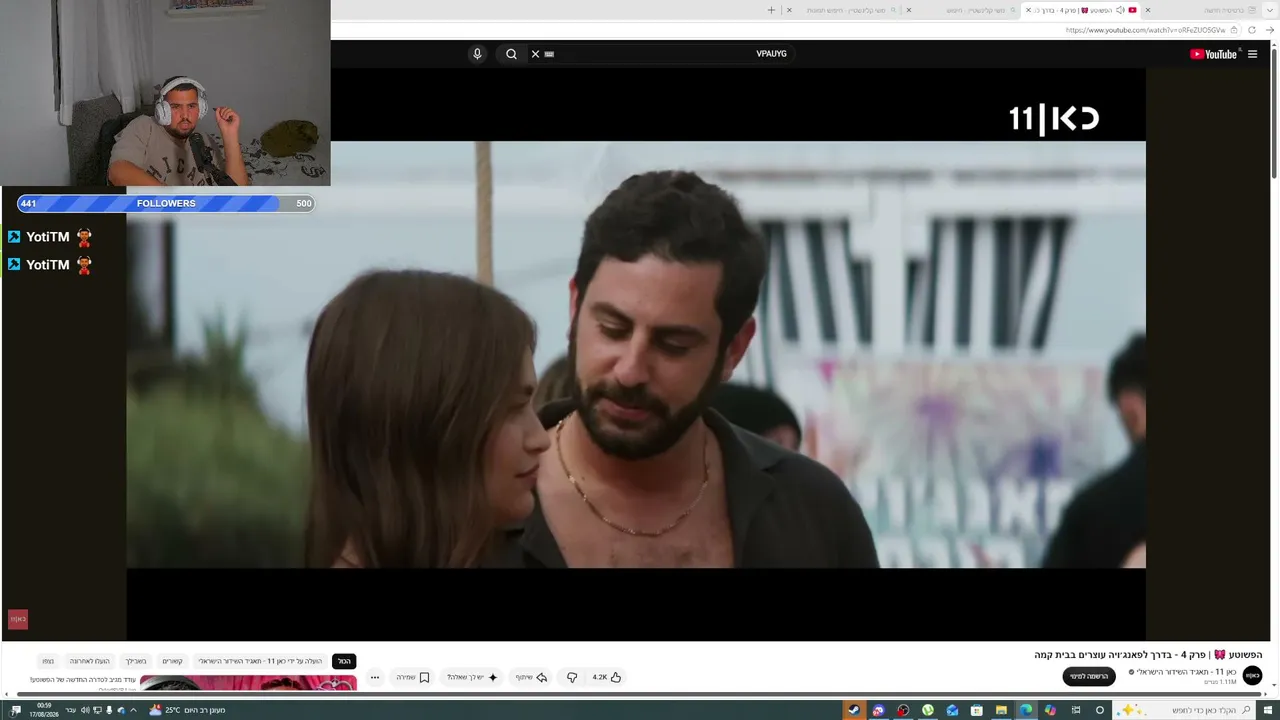Click the browser forward arrow button
The image size is (1280, 720).
pyautogui.click(x=1270, y=30)
